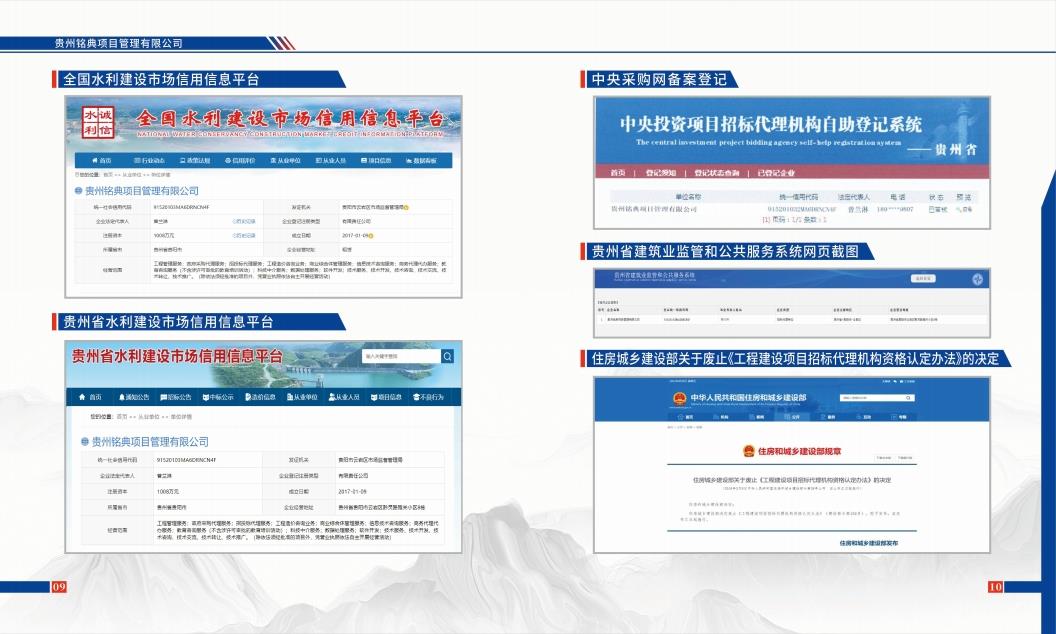Screen dimensions: 1056x634
Task: Click 1008万元 capital value on Guizhou platform
Action: [x=168, y=491]
